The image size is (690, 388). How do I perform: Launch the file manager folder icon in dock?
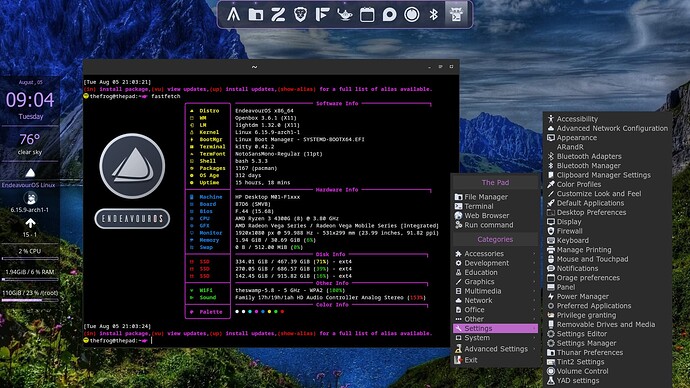coord(256,15)
